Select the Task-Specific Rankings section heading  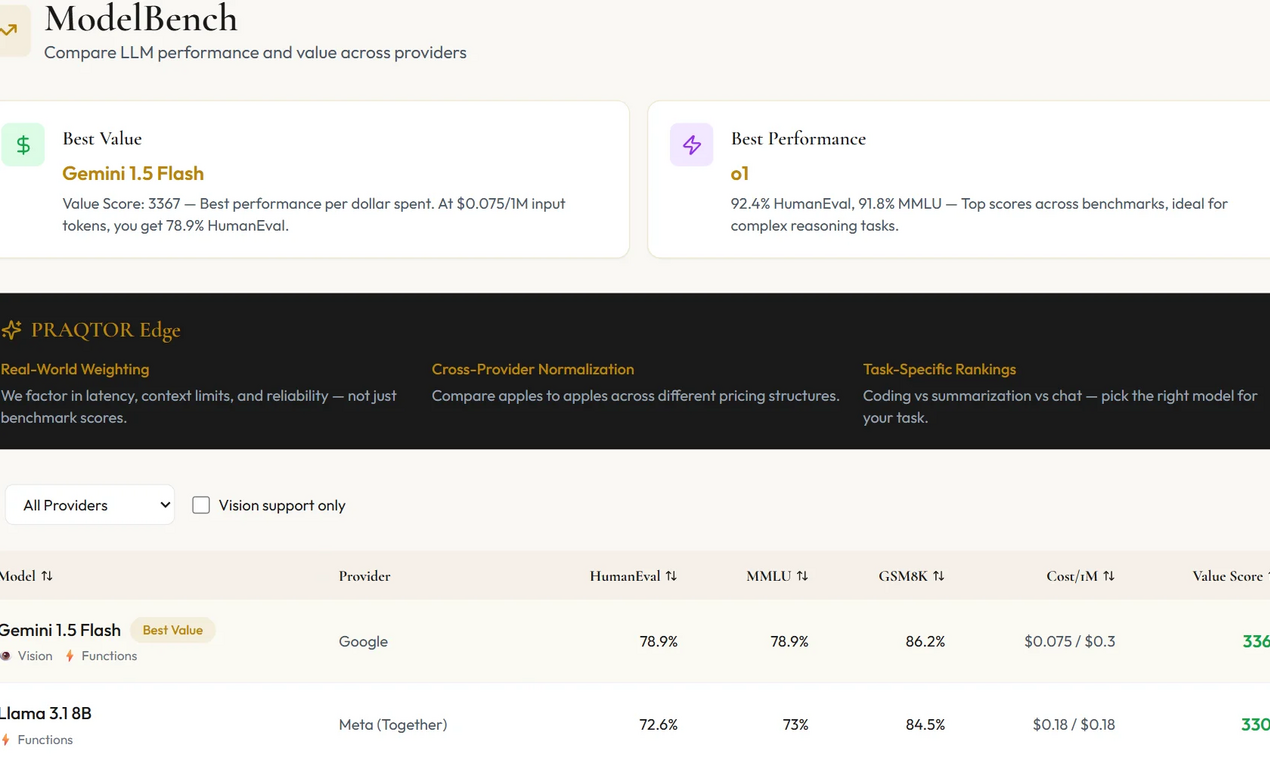pos(940,369)
